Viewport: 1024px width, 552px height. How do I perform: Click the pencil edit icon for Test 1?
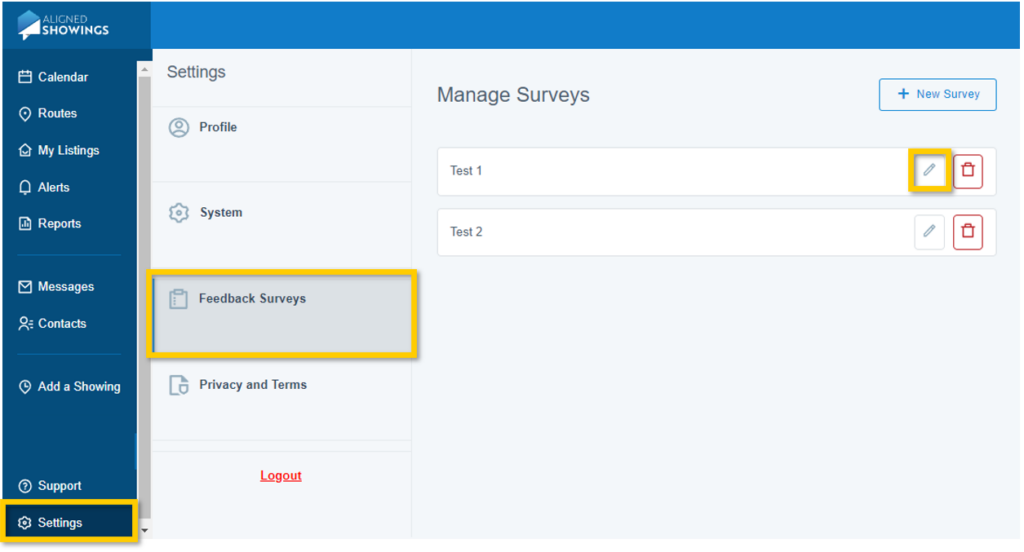click(x=929, y=171)
